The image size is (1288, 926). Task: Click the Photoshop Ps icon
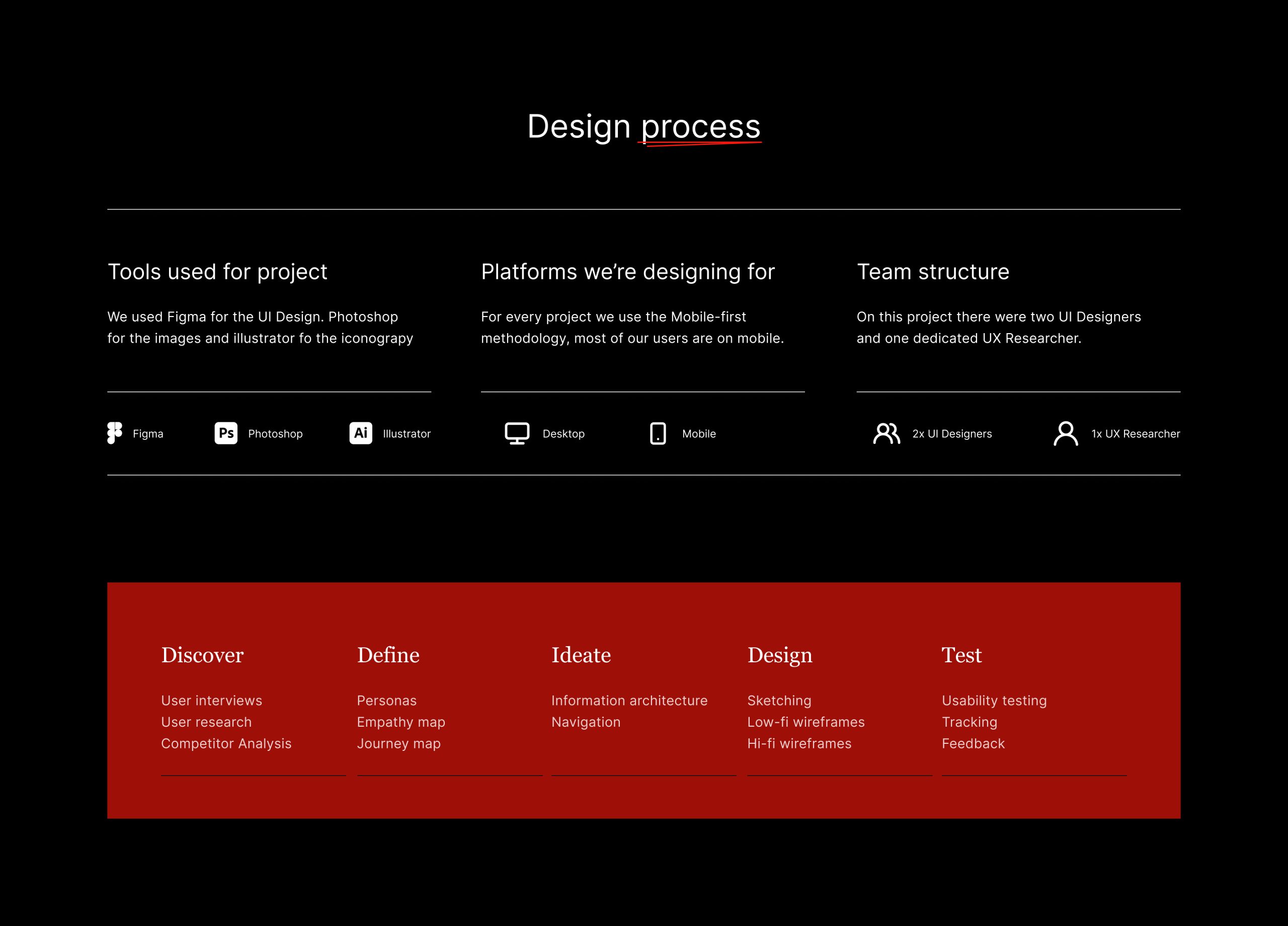click(226, 433)
